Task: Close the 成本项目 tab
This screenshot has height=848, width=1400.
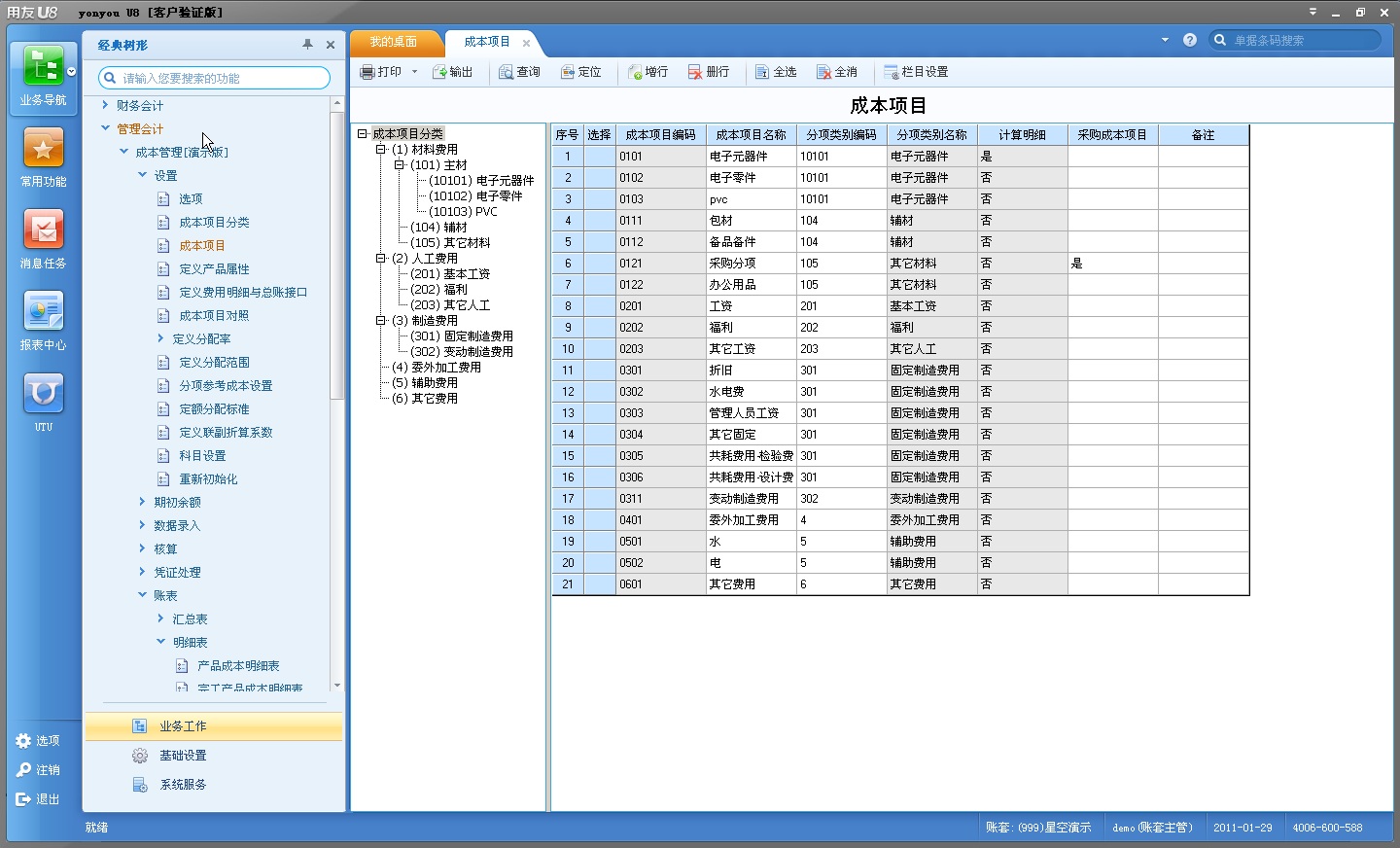Action: [527, 43]
